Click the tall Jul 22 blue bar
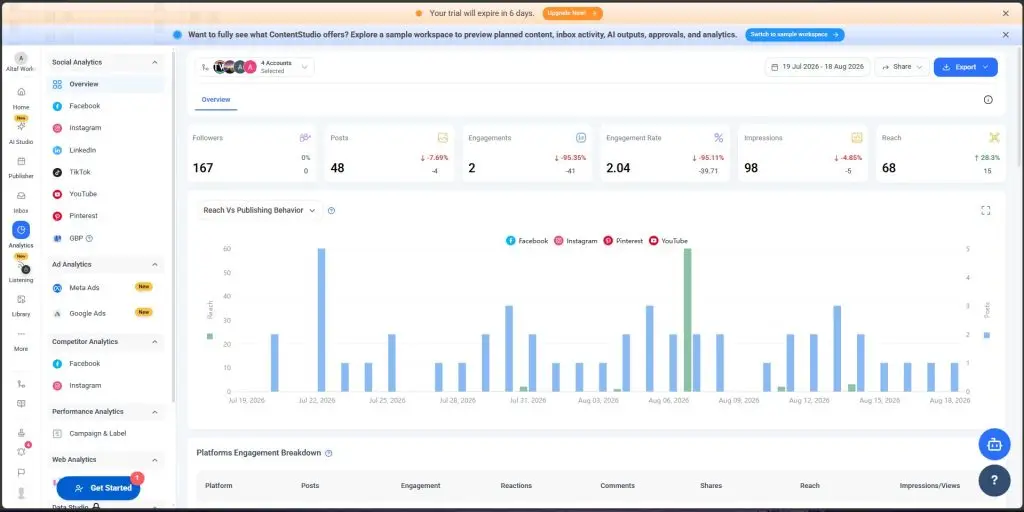Image resolution: width=1024 pixels, height=512 pixels. click(x=321, y=320)
